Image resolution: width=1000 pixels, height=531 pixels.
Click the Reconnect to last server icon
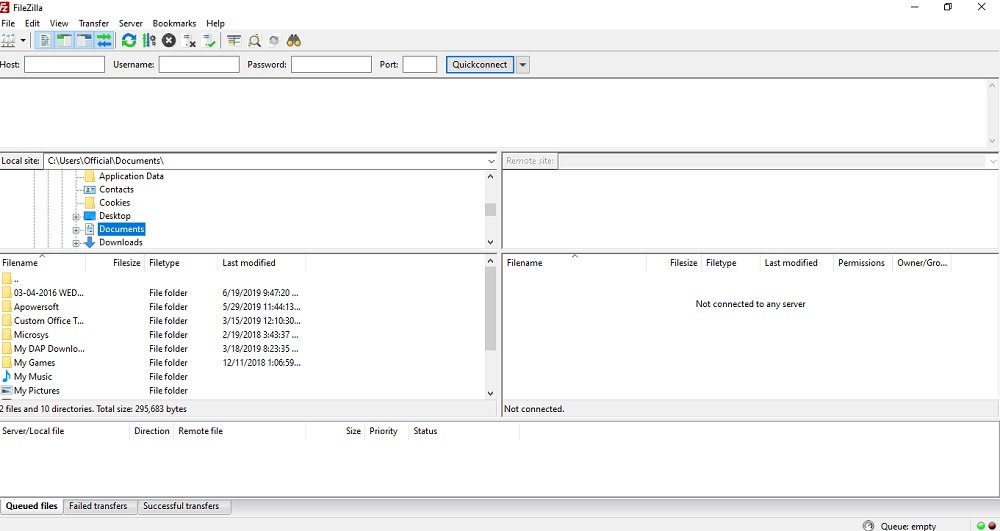click(x=209, y=41)
